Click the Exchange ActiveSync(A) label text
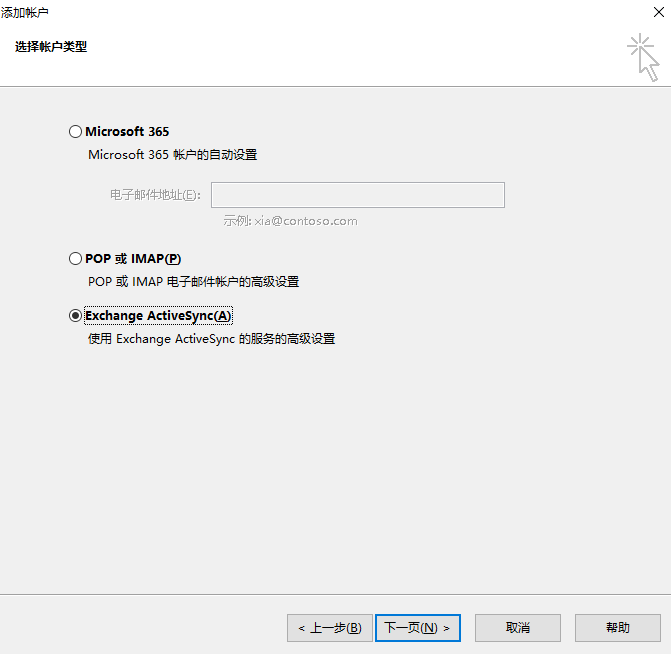This screenshot has width=671, height=654. (158, 315)
